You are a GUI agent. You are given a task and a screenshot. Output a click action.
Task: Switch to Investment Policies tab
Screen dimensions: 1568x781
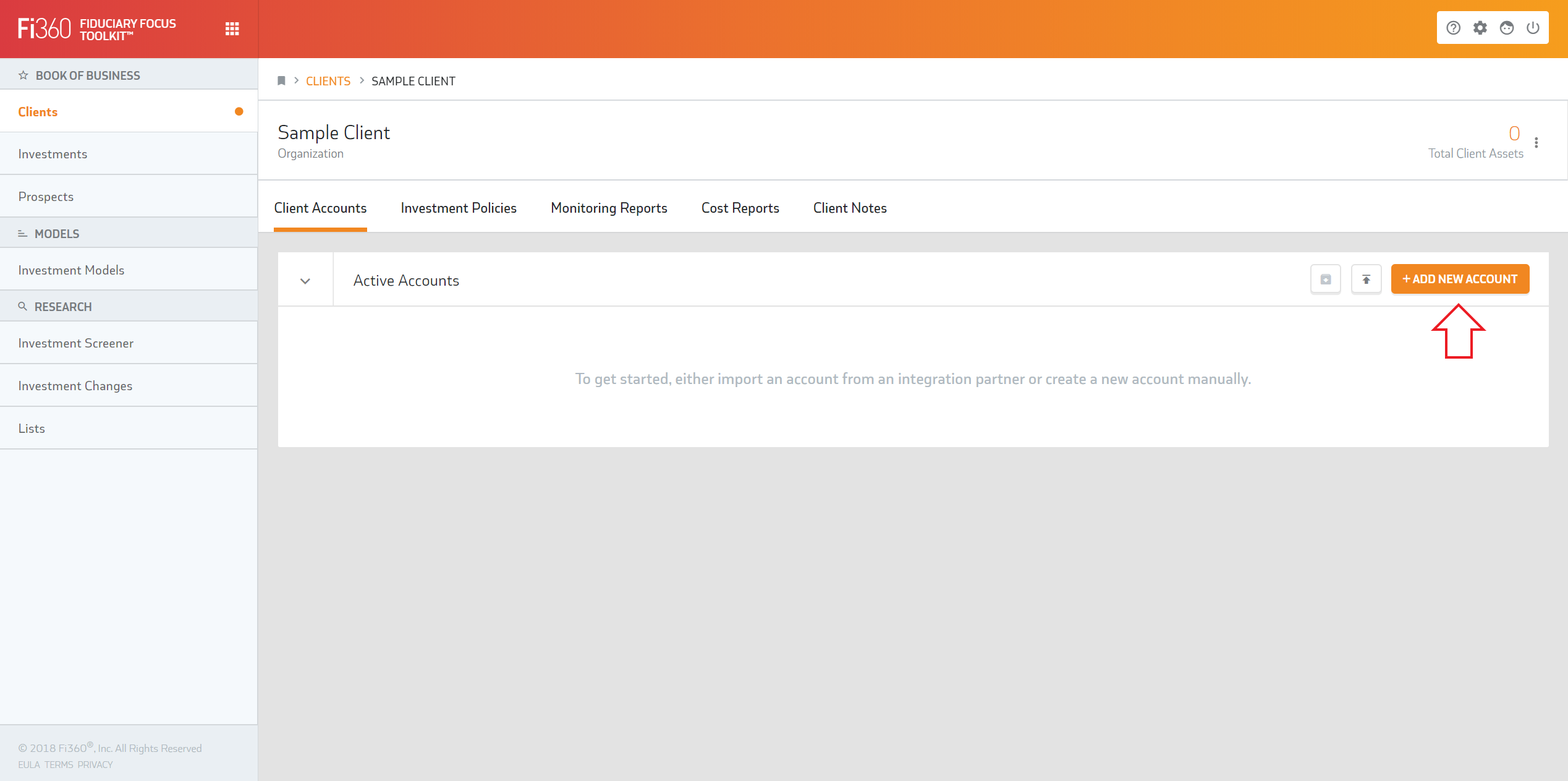point(458,208)
